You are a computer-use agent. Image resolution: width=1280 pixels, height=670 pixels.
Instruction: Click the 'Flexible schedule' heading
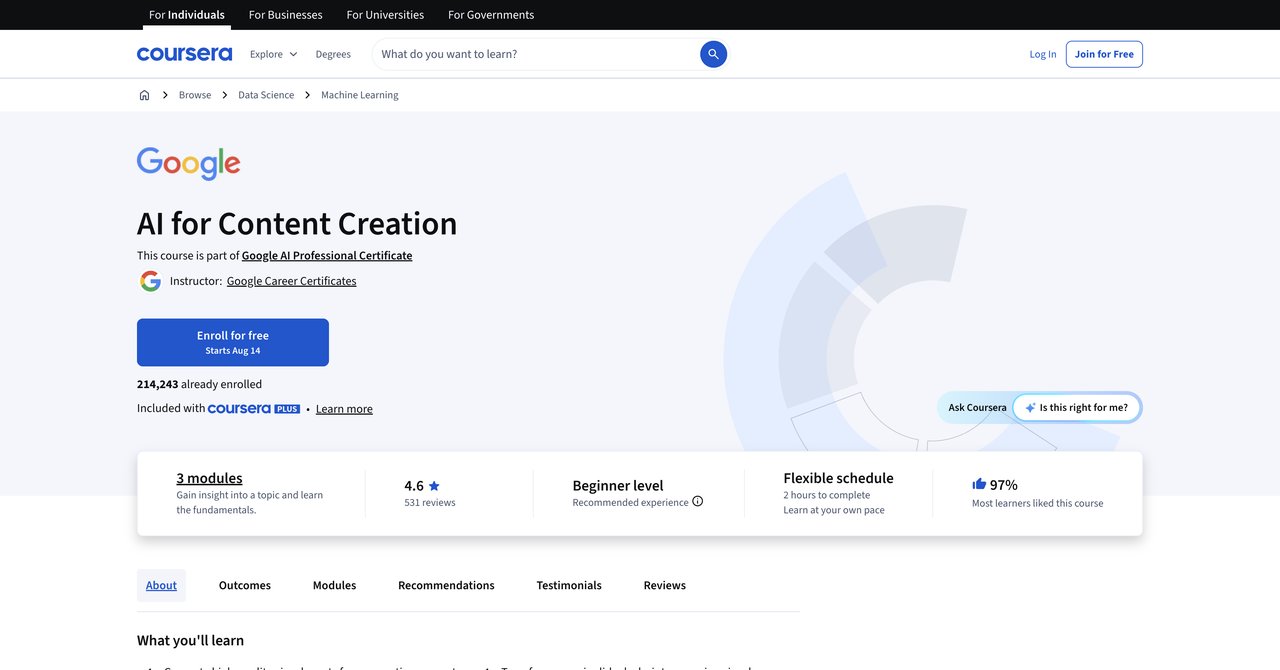tap(839, 478)
